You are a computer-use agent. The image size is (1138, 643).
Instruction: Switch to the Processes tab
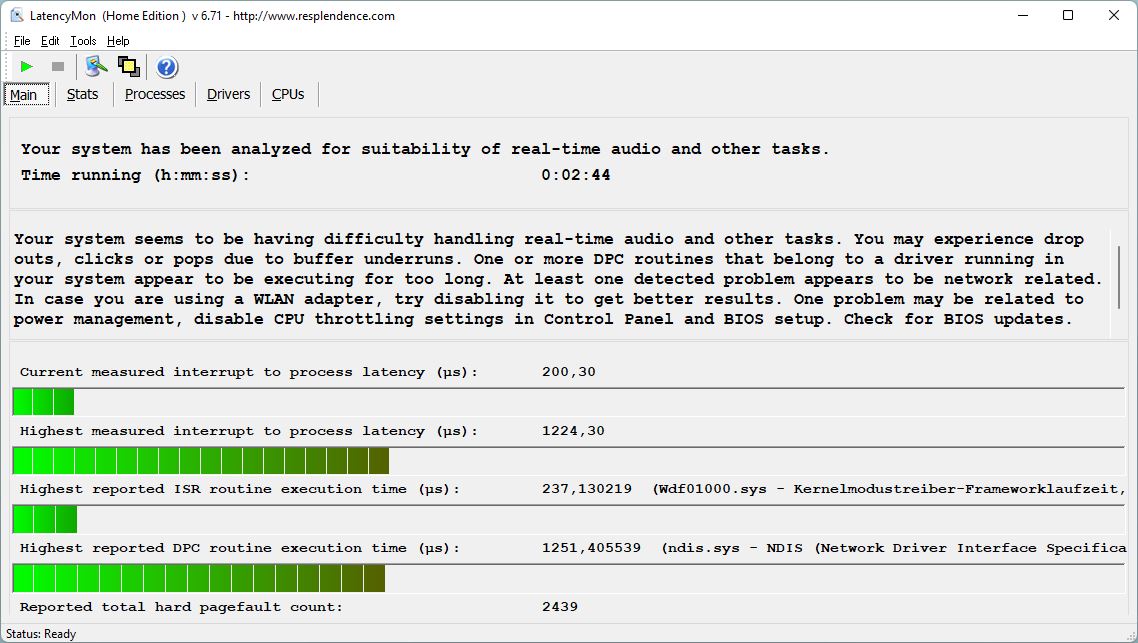[x=155, y=94]
